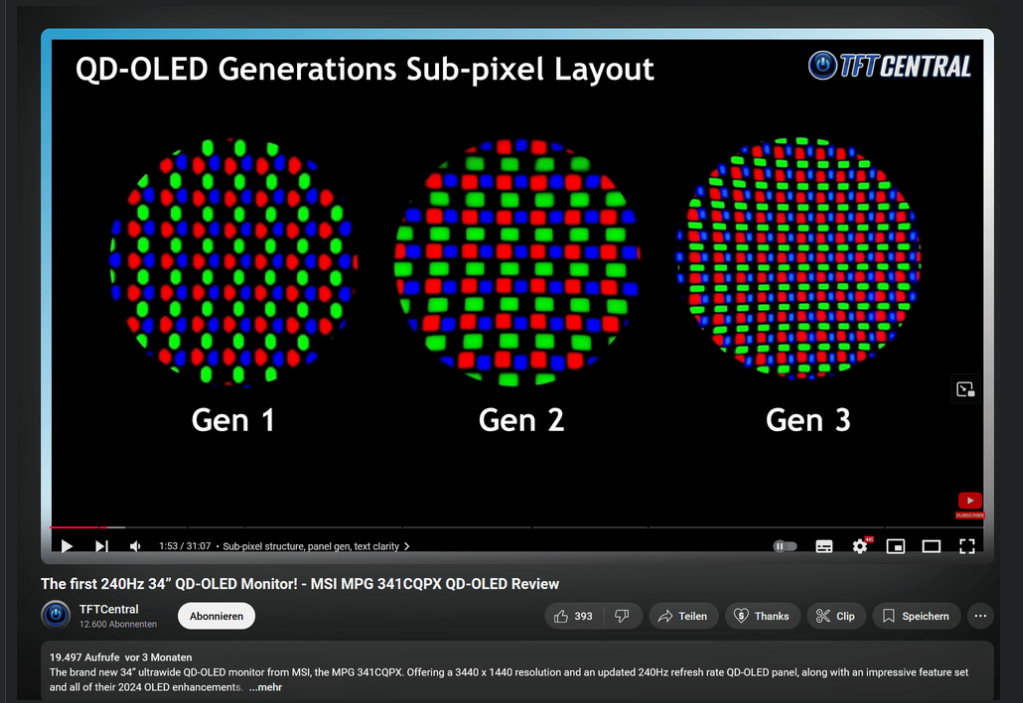The height and width of the screenshot is (703, 1023).
Task: Enable theater mode view
Action: click(x=931, y=546)
